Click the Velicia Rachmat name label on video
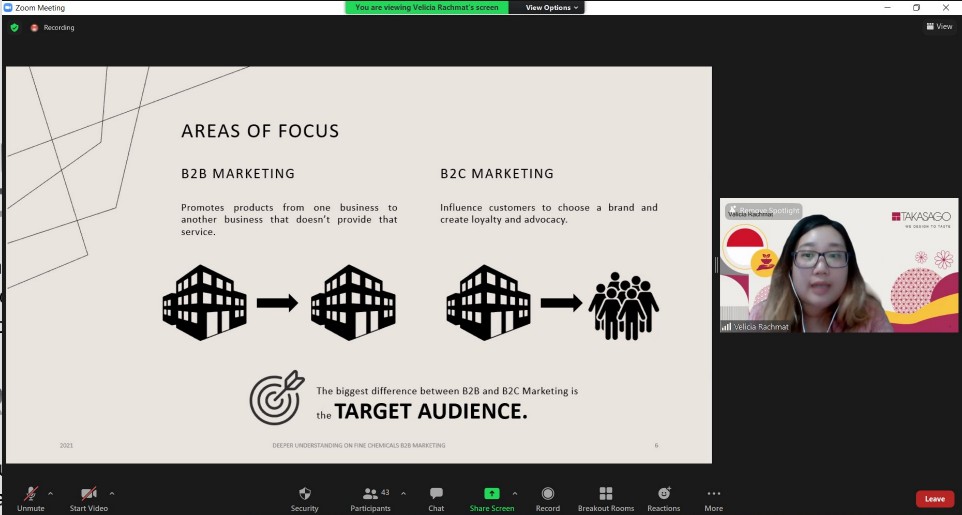The height and width of the screenshot is (515, 962). 755,327
